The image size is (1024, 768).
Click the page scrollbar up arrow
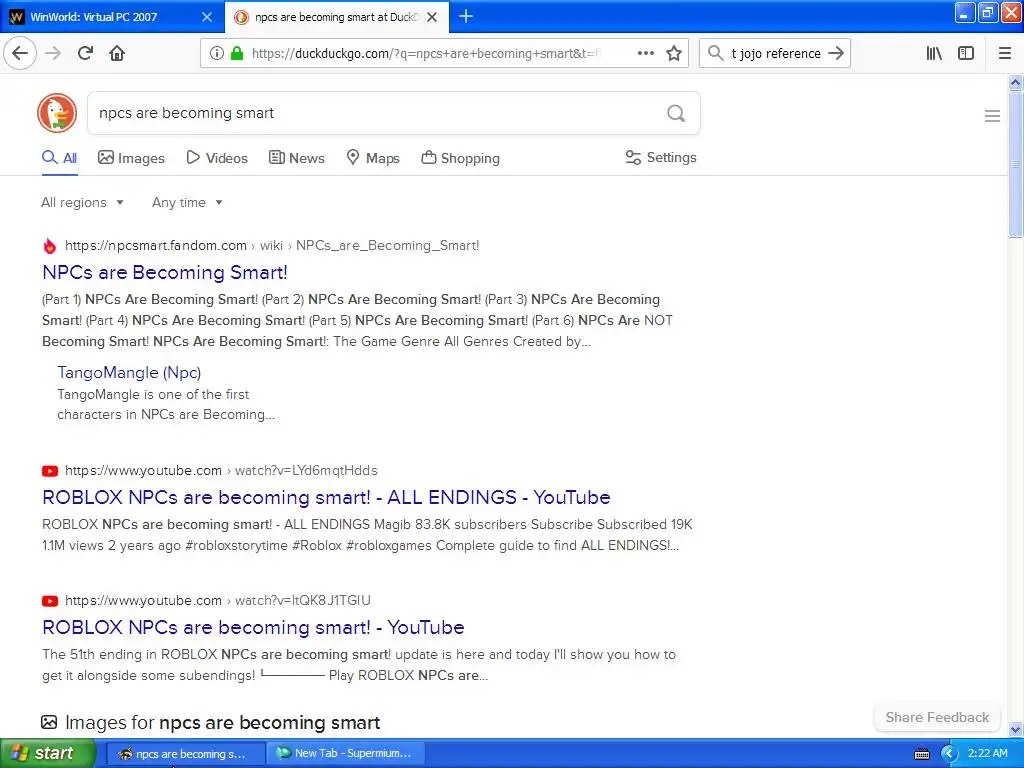pyautogui.click(x=1015, y=82)
